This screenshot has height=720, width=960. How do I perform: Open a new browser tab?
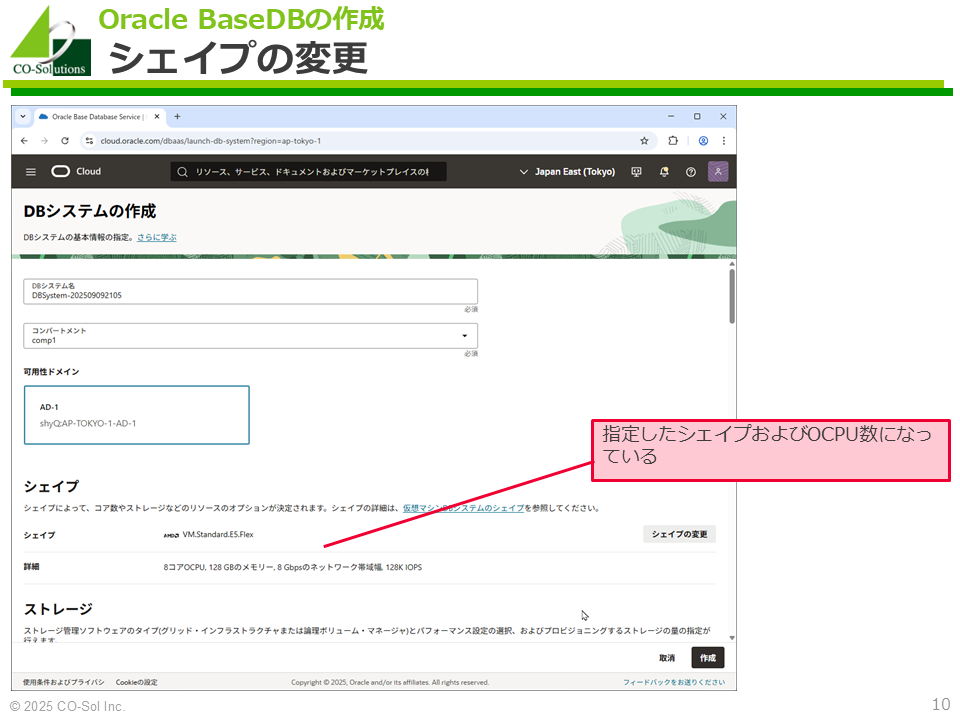pyautogui.click(x=178, y=116)
